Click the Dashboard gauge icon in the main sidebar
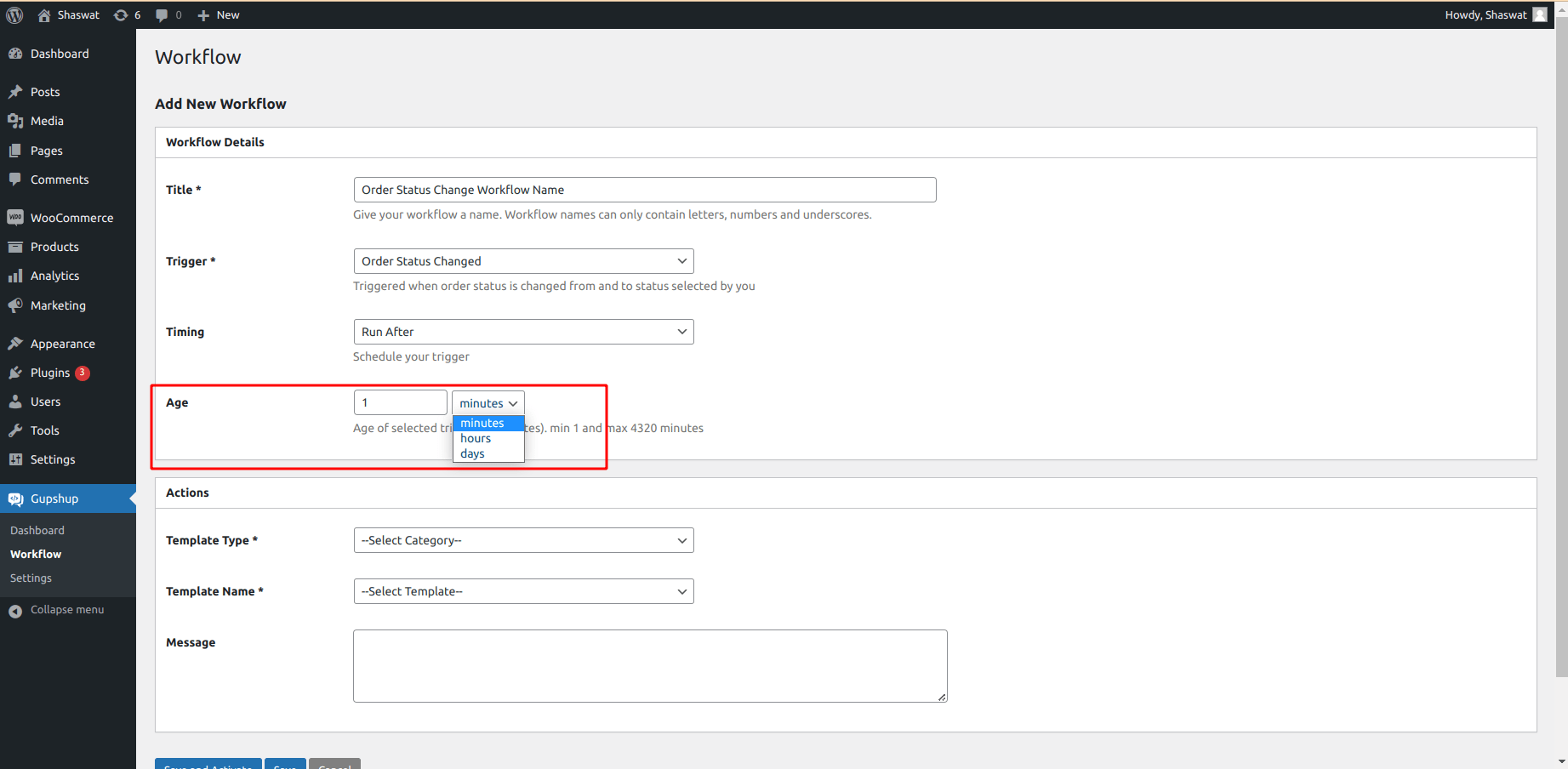 point(15,54)
